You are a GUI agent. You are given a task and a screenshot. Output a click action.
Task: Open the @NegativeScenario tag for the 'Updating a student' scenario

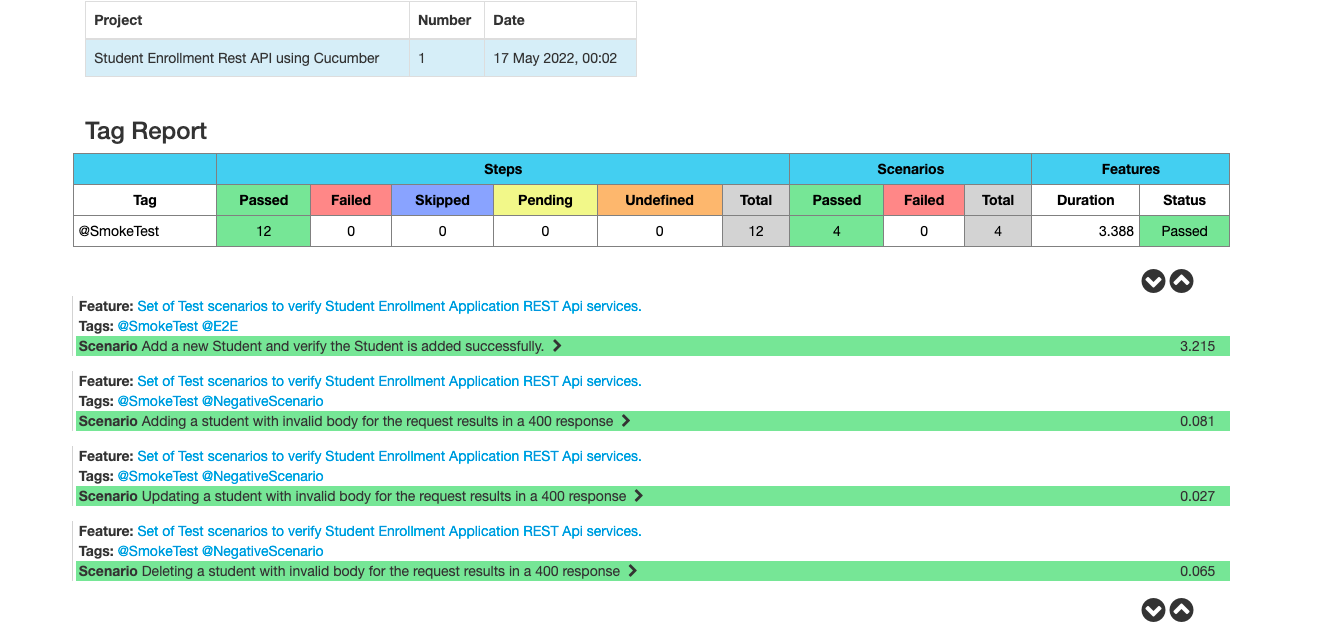point(263,476)
